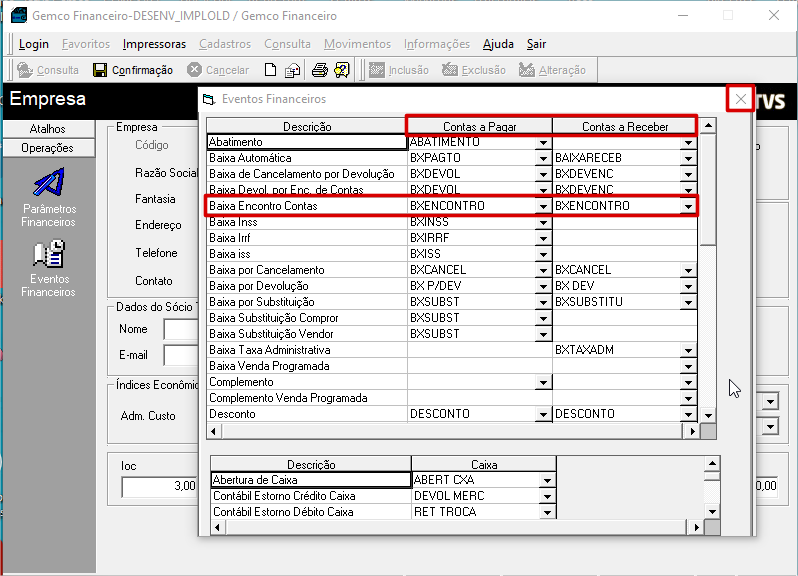Open RET TROCA Caixa dropdown

tap(548, 512)
